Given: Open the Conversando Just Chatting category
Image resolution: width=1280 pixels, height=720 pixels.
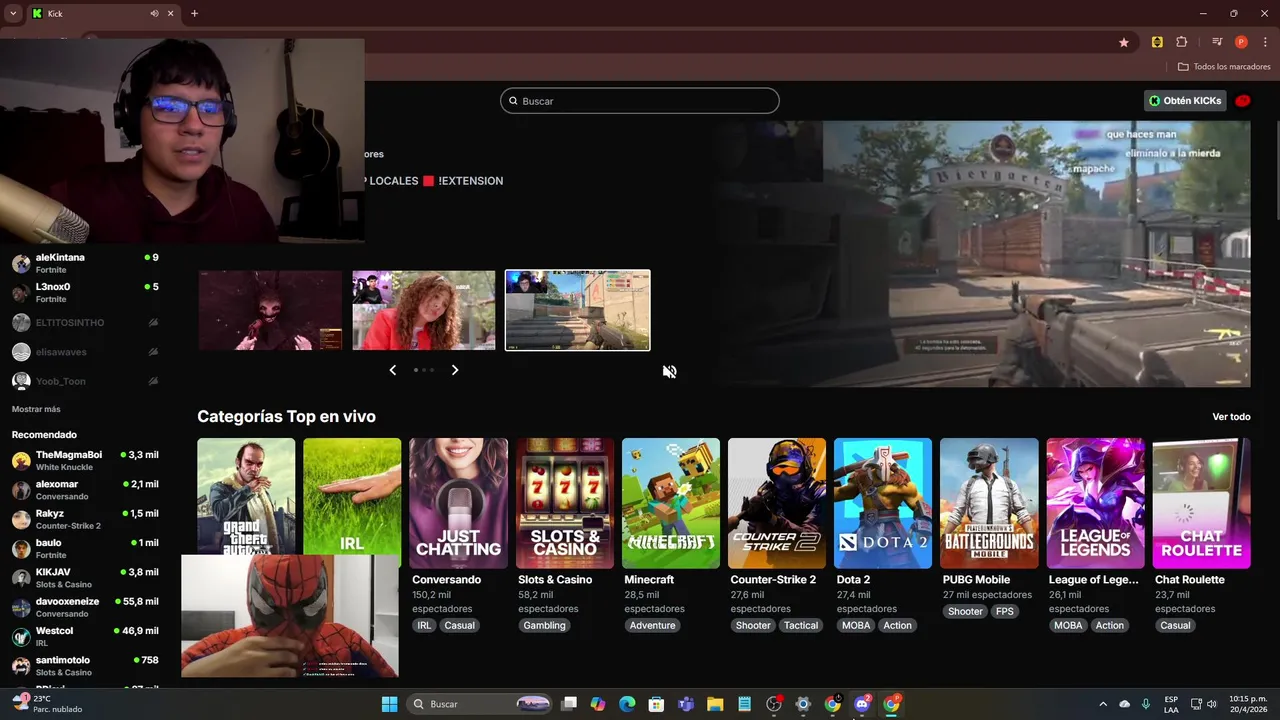Looking at the screenshot, I should [x=458, y=503].
